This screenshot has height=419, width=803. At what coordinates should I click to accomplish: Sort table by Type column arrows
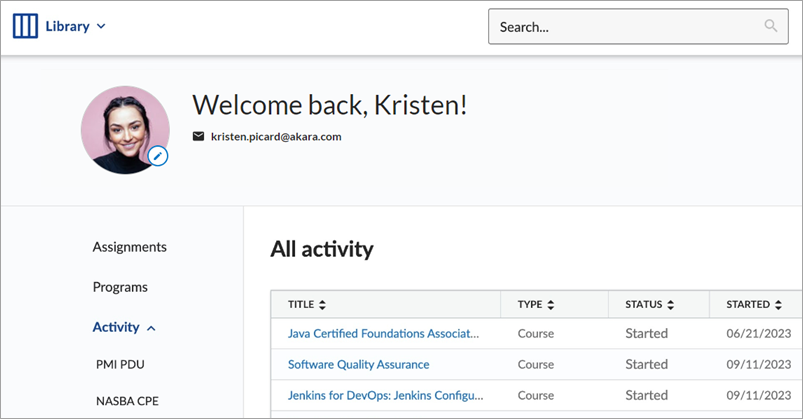click(x=551, y=304)
